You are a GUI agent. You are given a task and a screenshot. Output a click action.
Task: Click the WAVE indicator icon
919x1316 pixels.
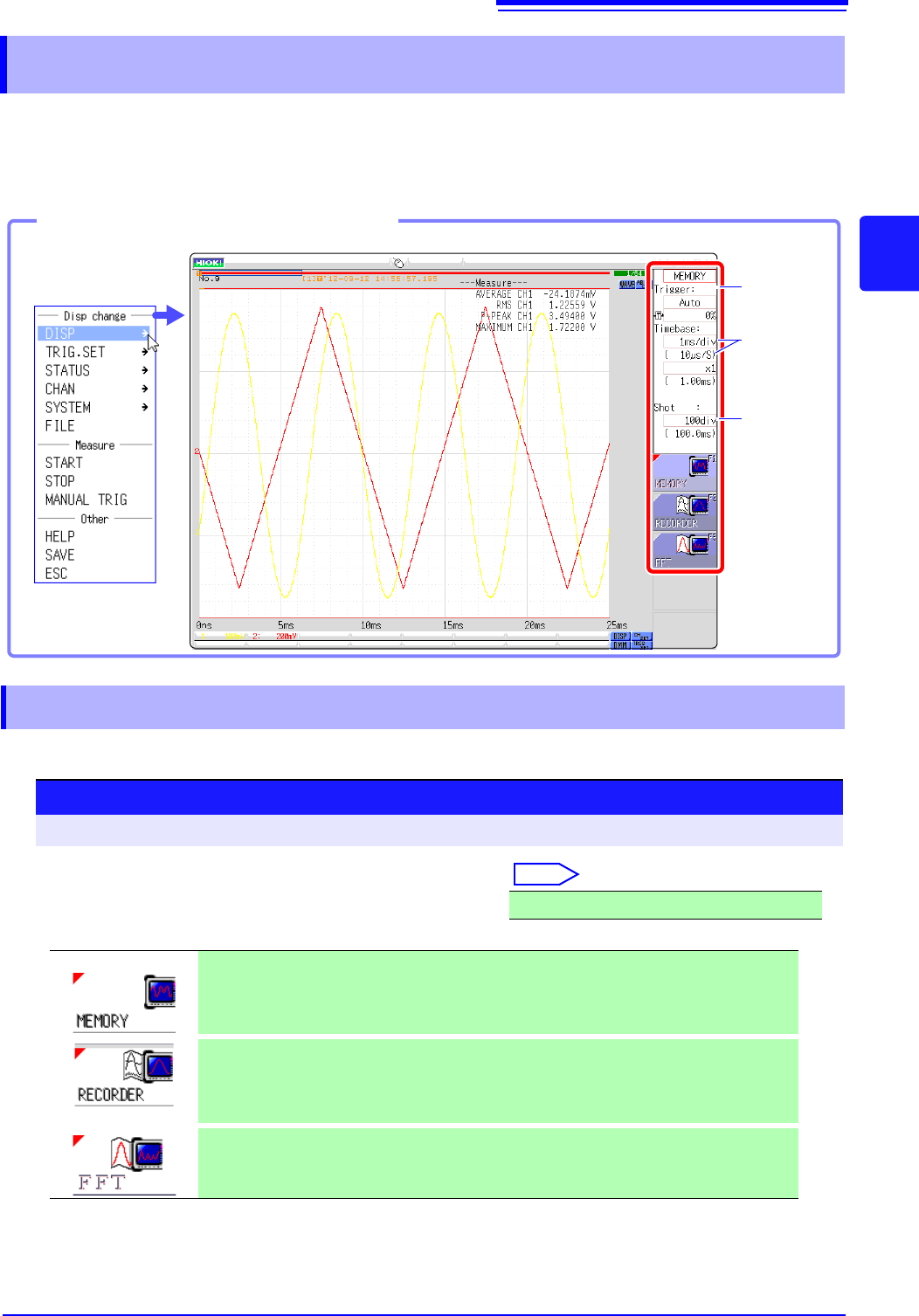pyautogui.click(x=627, y=284)
